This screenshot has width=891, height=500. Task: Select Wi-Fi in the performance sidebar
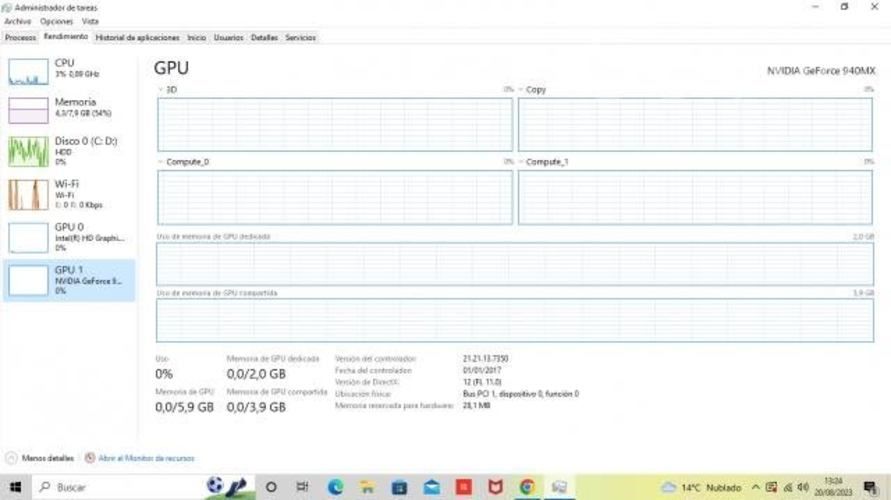(x=69, y=194)
